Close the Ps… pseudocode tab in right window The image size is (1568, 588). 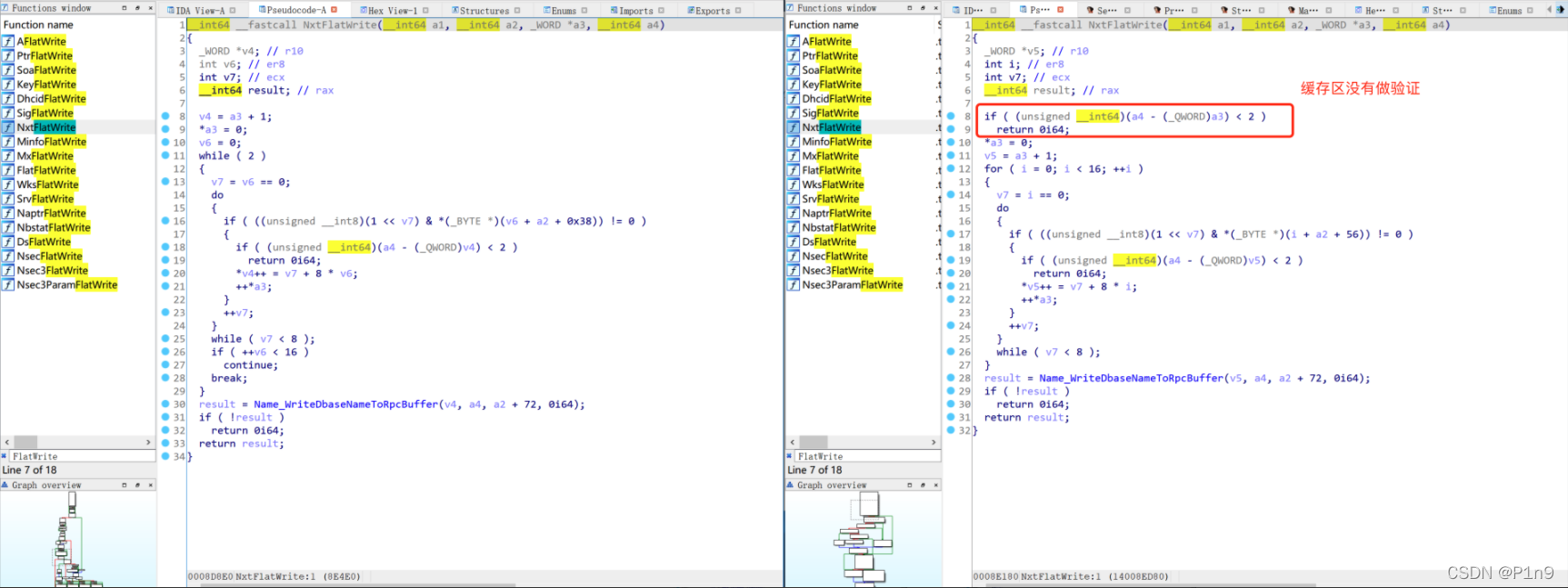point(1062,10)
